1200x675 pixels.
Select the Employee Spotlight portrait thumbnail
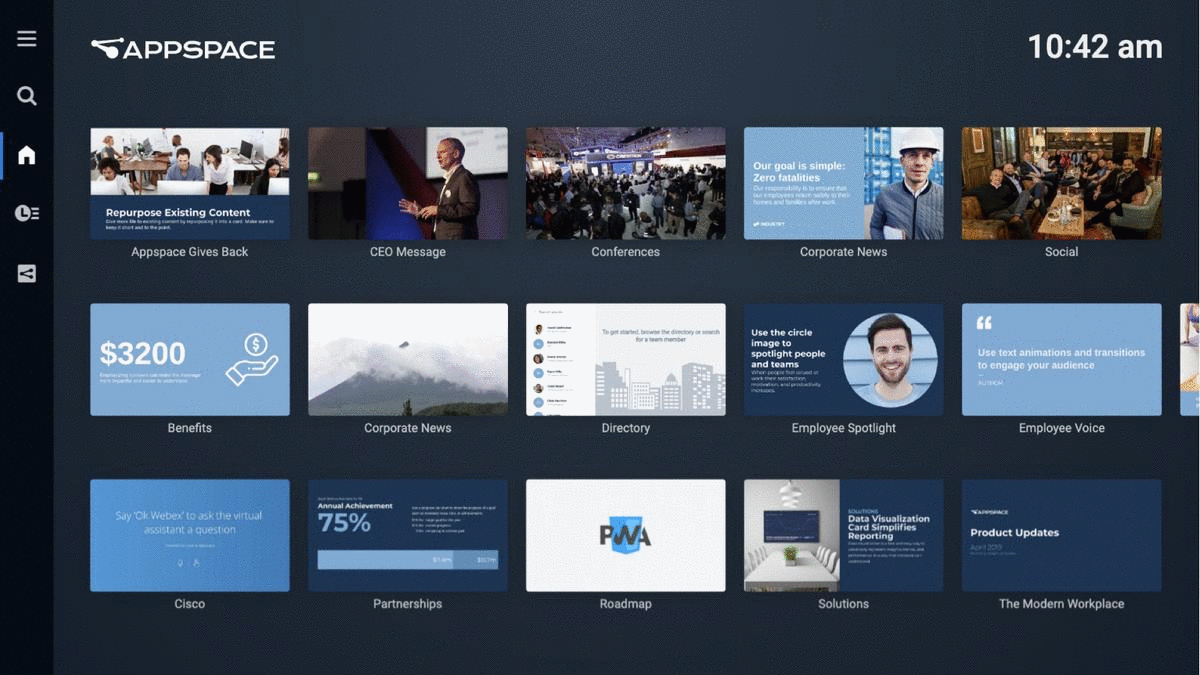(844, 360)
